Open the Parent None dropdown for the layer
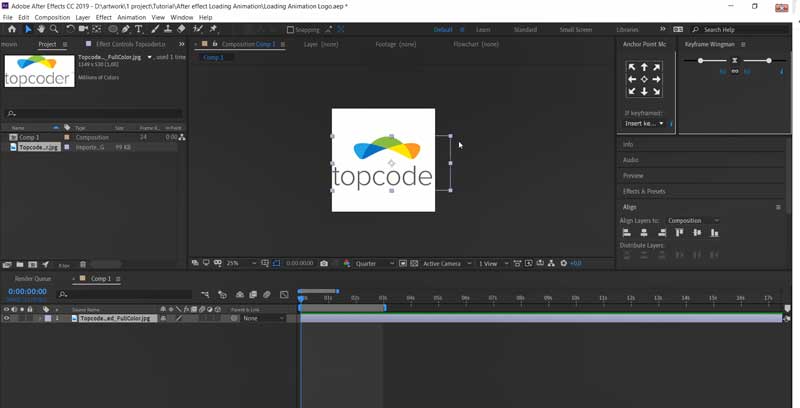The height and width of the screenshot is (408, 800). pyautogui.click(x=263, y=318)
